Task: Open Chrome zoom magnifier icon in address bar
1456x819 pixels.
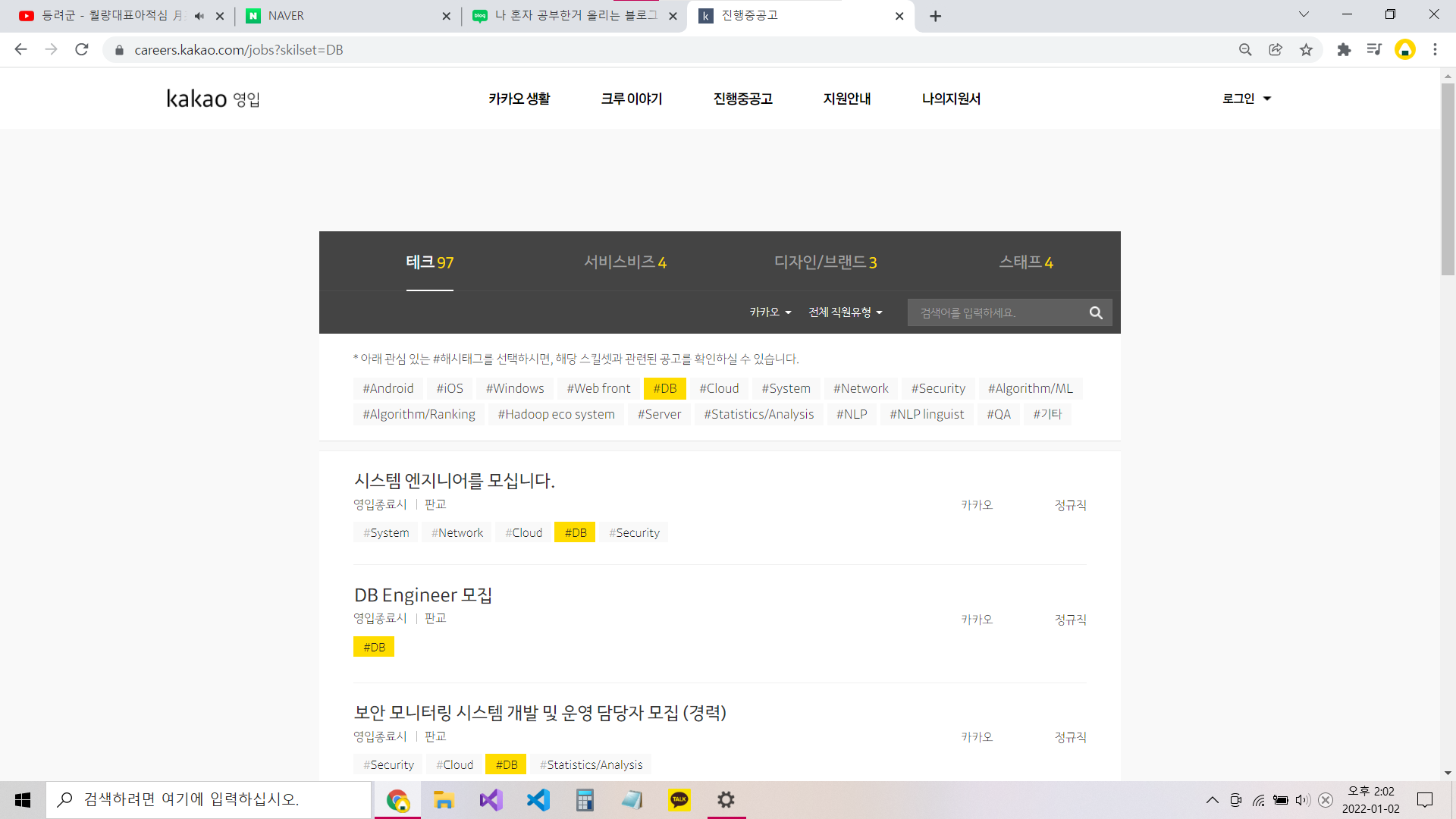Action: pos(1245,50)
